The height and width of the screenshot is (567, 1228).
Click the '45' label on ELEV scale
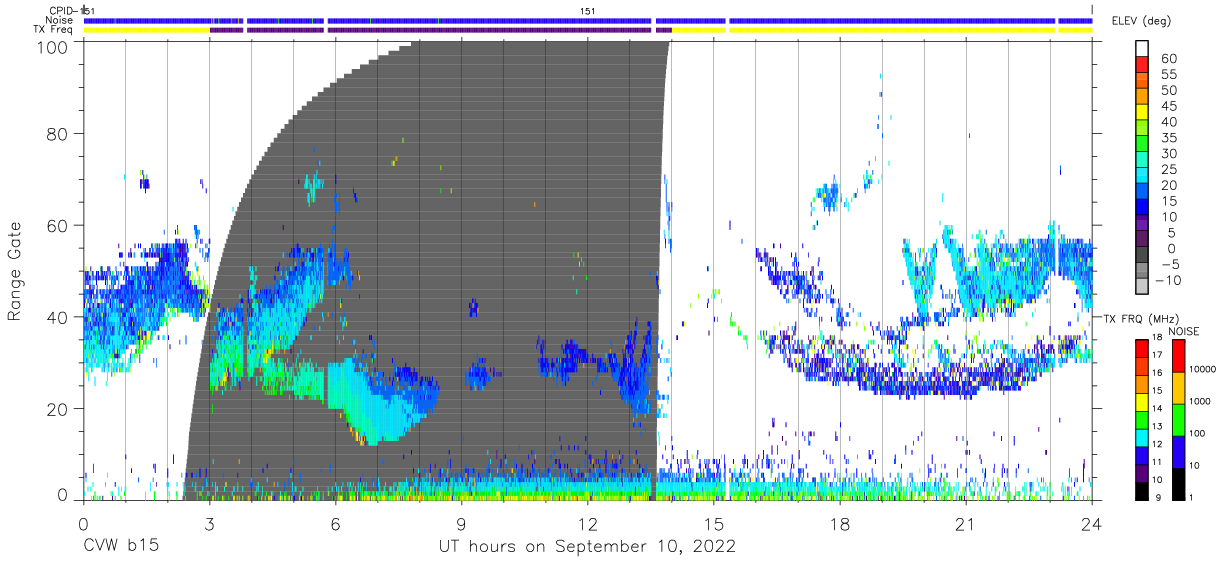pos(1169,106)
